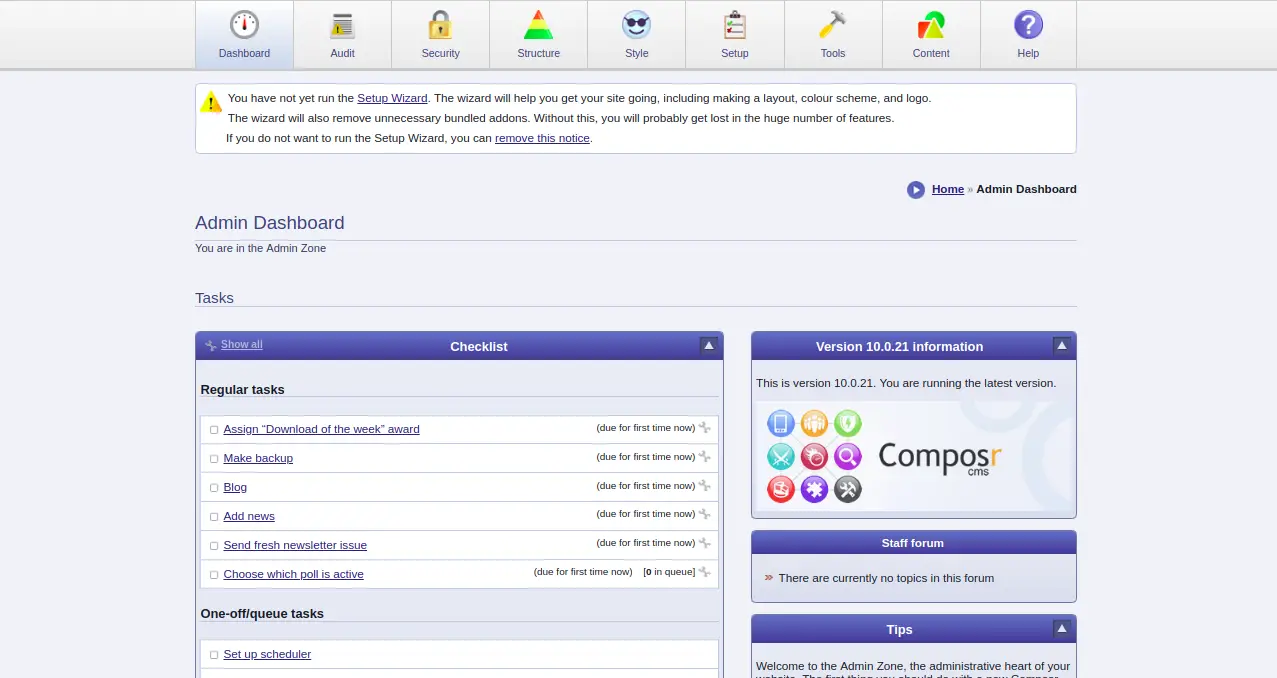Open the Content shapes icon
The width and height of the screenshot is (1277, 678).
click(x=930, y=26)
